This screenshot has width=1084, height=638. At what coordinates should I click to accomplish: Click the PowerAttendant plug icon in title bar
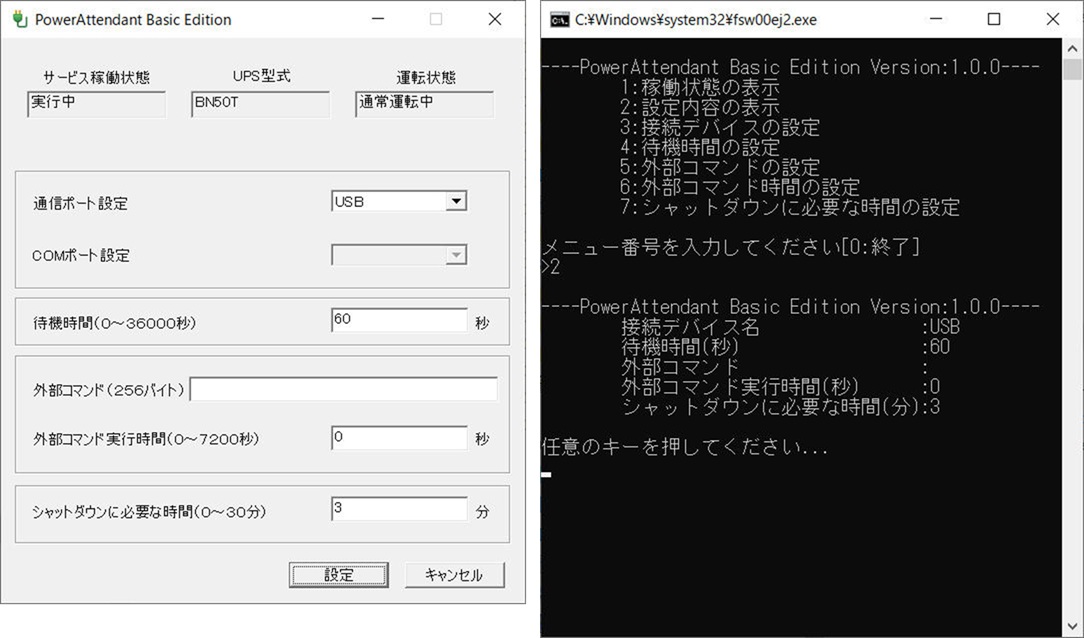pyautogui.click(x=19, y=19)
